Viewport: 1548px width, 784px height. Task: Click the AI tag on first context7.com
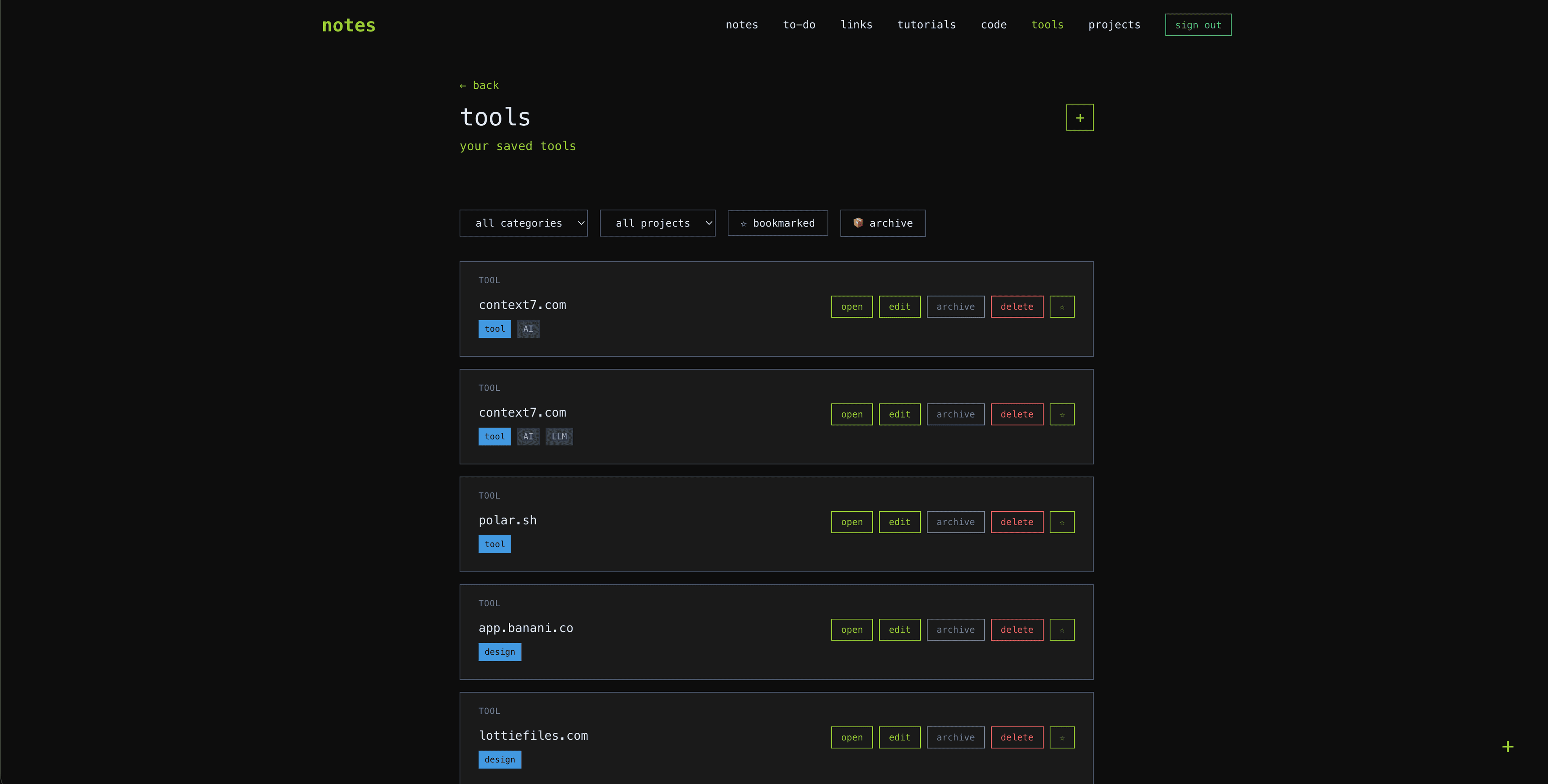tap(528, 329)
